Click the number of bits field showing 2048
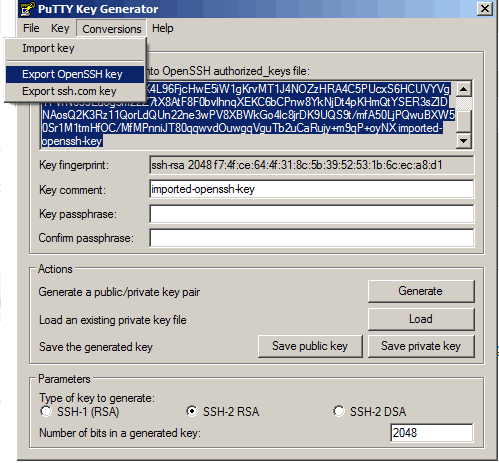Viewport: 499px width, 463px height. pos(431,433)
